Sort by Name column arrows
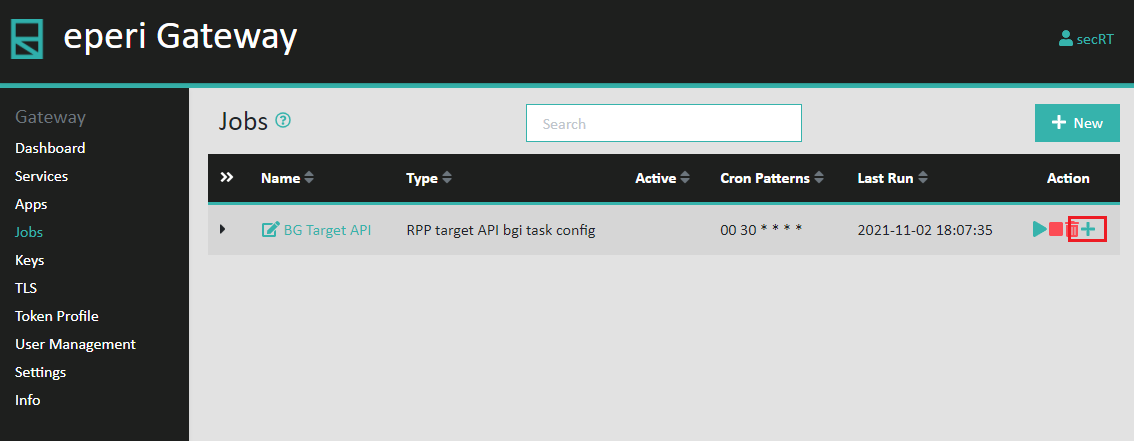The height and width of the screenshot is (441, 1134). (x=309, y=178)
